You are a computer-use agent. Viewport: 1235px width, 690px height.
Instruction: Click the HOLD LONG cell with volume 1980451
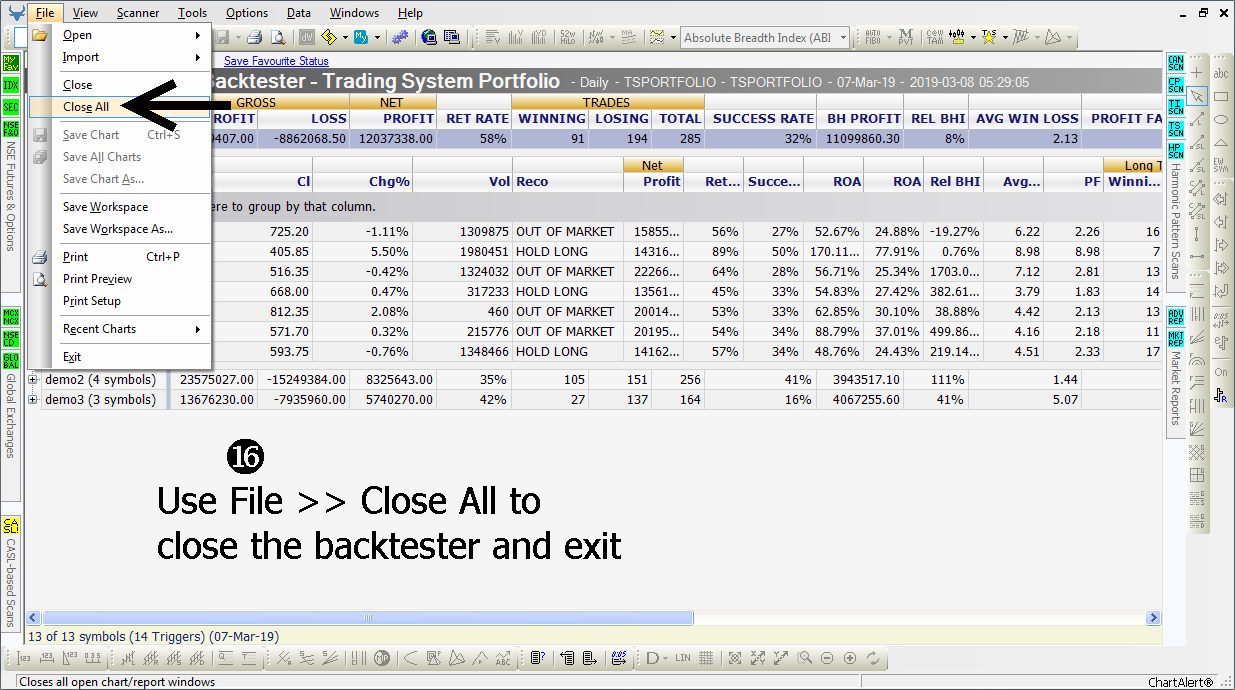point(567,251)
